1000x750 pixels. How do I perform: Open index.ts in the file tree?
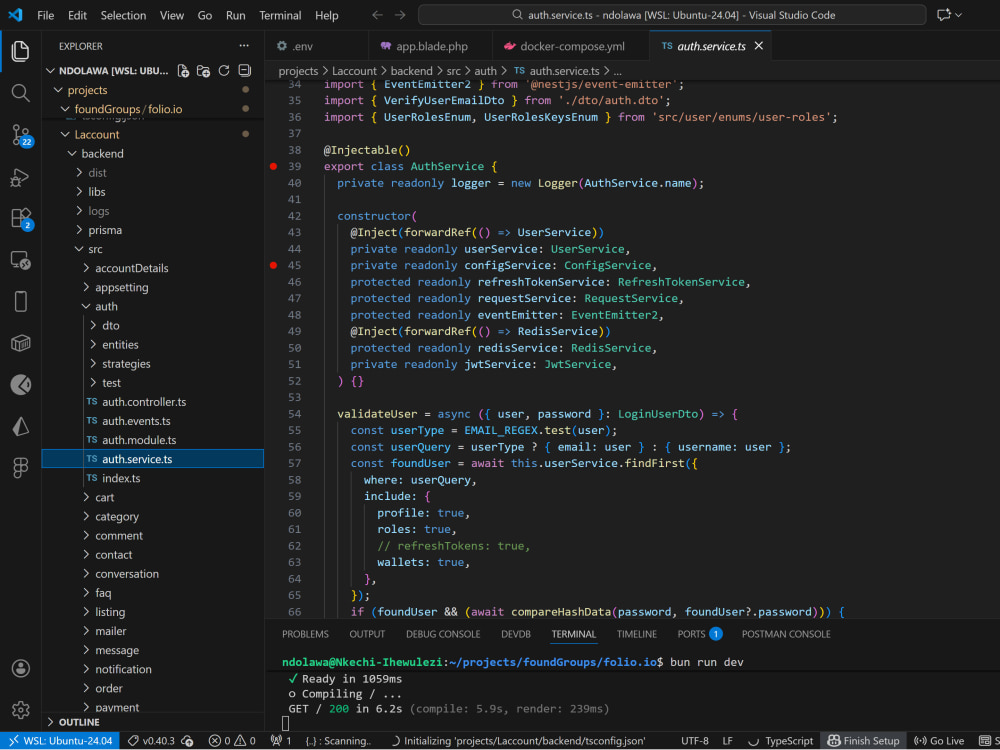tap(121, 478)
